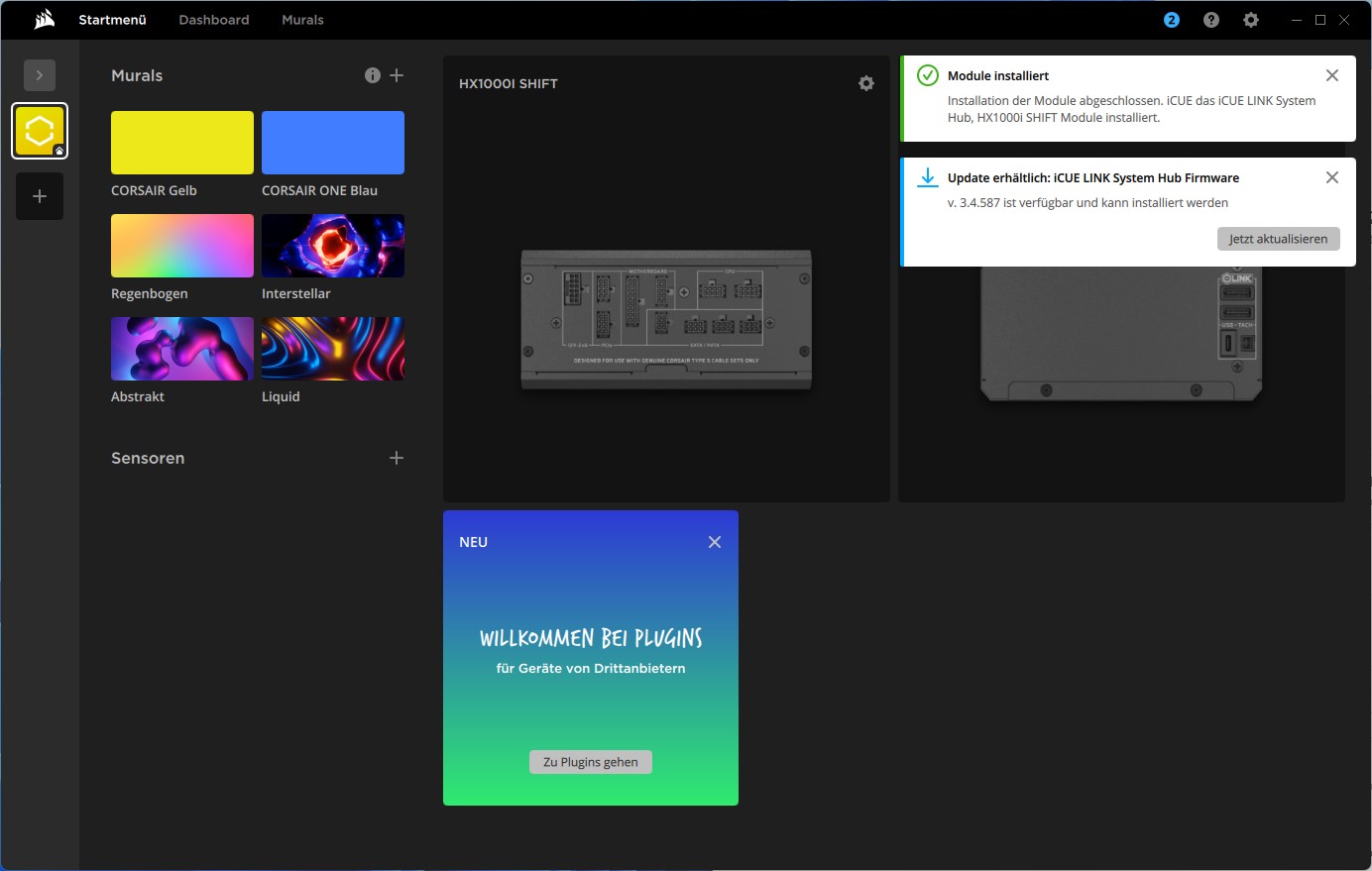This screenshot has height=871, width=1372.
Task: Add a new profile in sidebar
Action: click(40, 196)
